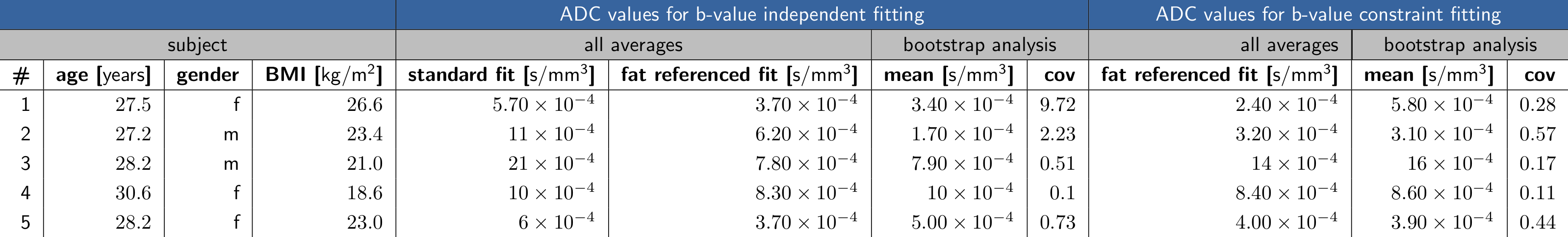This screenshot has height=237, width=1568.
Task: Select the age value 30.6 cell
Action: coord(133,193)
